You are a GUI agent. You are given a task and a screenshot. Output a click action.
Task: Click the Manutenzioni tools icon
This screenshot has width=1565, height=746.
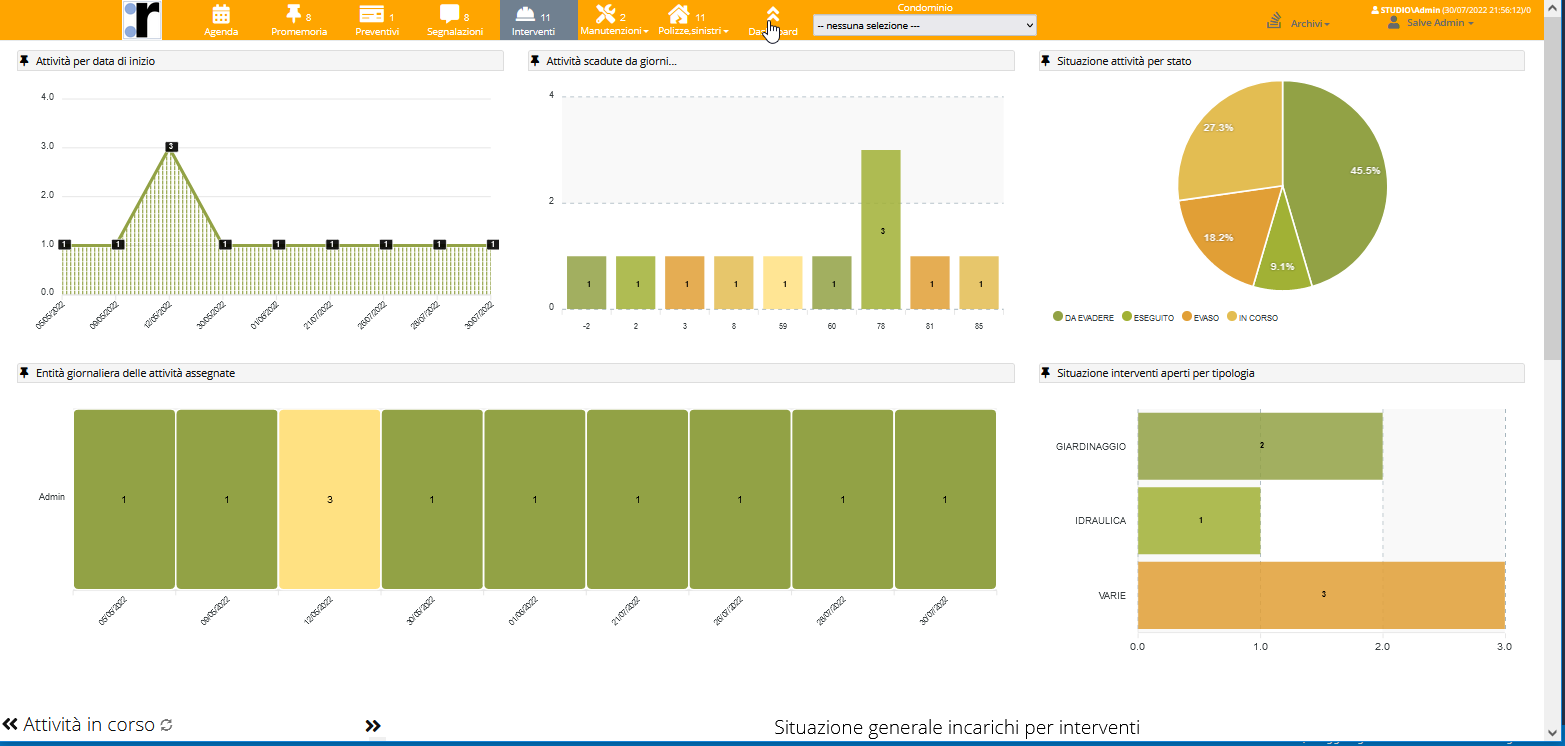pos(605,14)
